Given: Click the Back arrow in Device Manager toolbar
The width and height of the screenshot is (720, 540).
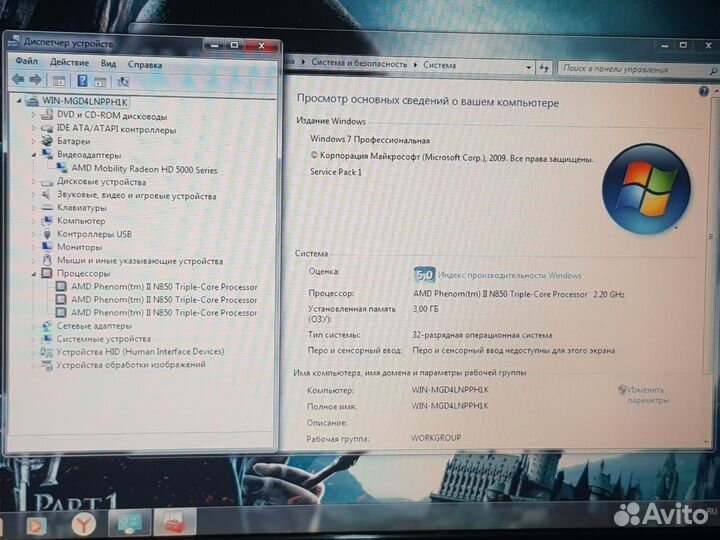Looking at the screenshot, I should point(18,79).
